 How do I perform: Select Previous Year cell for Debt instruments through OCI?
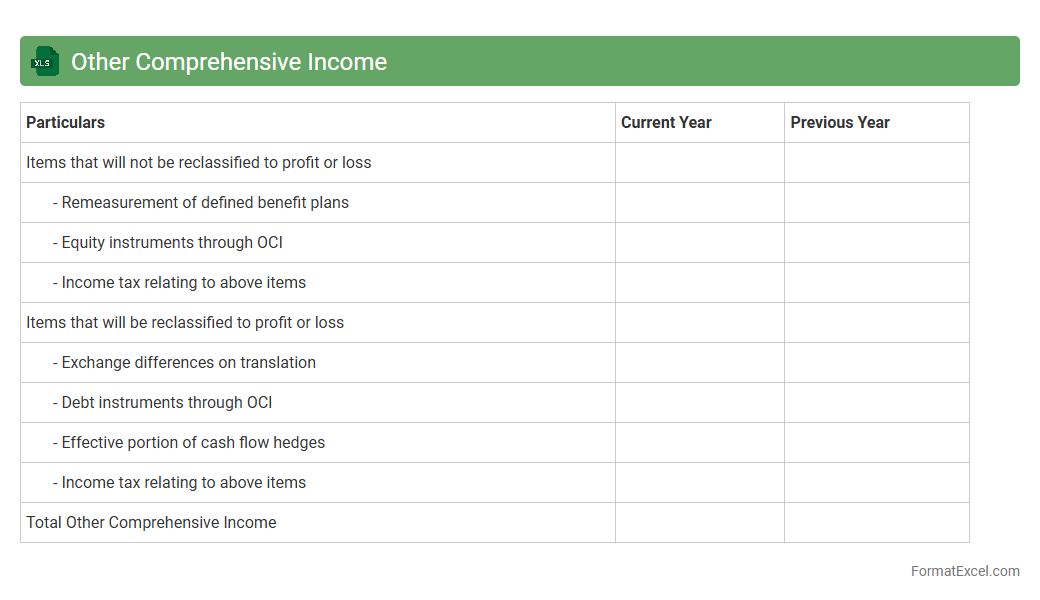coord(876,402)
